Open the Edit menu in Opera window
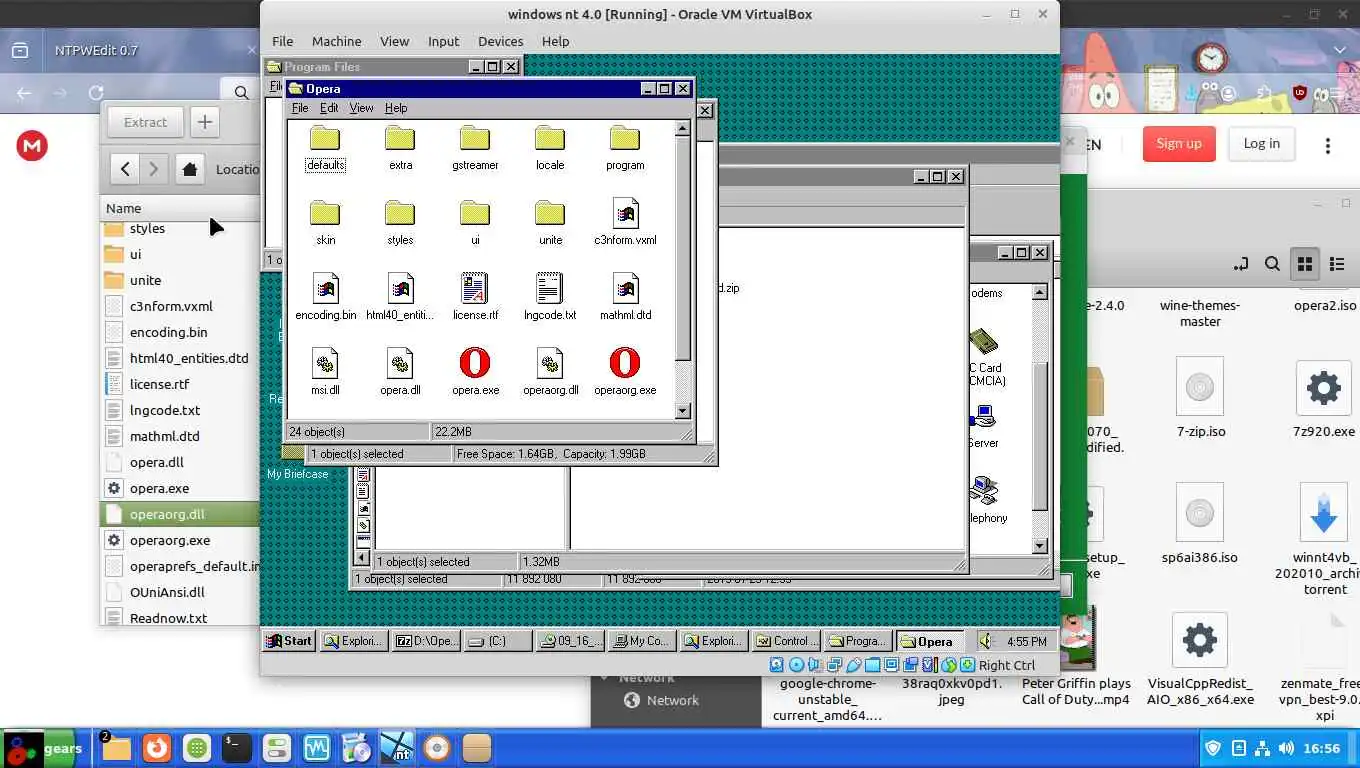Screen dimensions: 1360x768 pos(328,108)
